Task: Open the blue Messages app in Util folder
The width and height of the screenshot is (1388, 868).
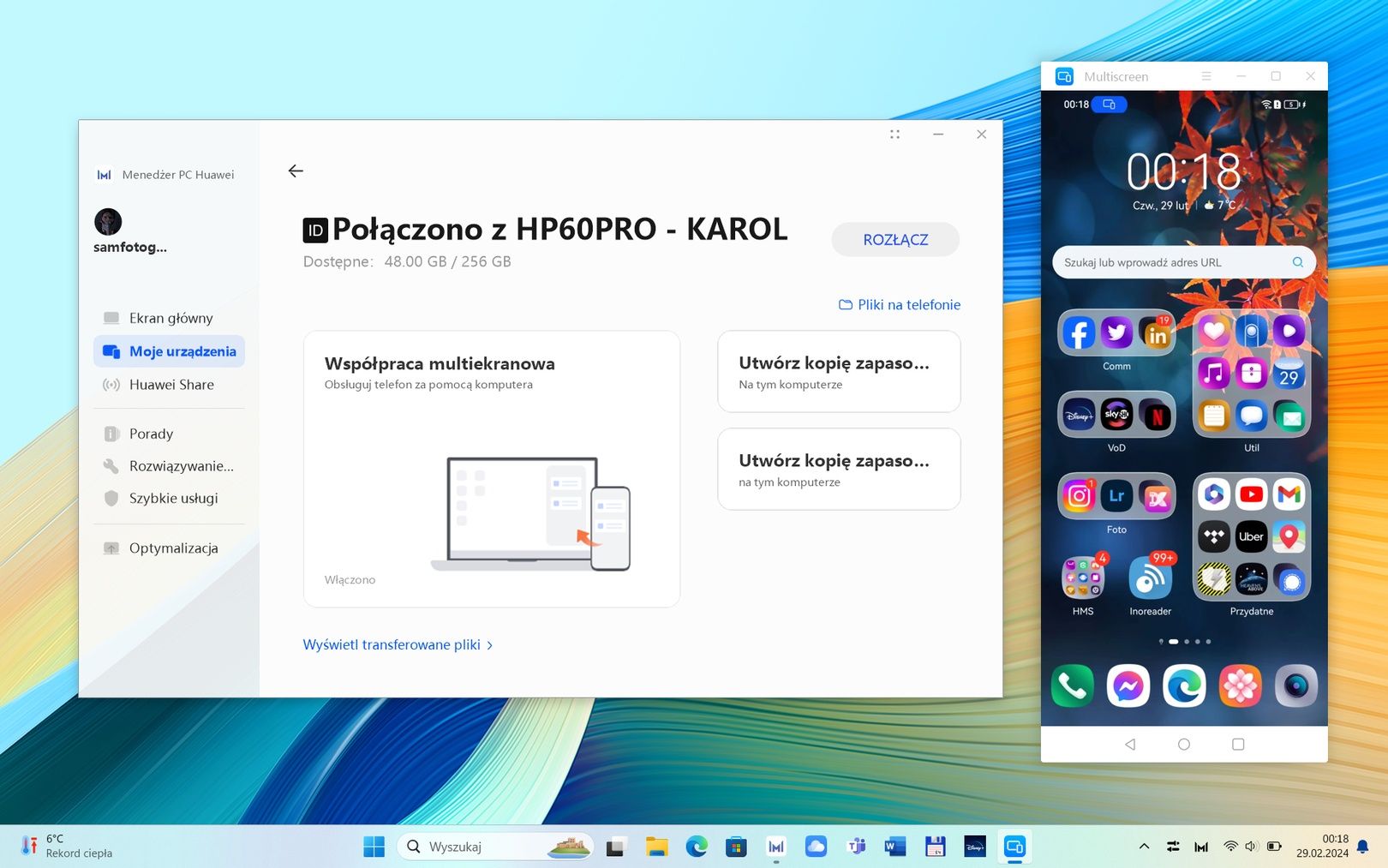Action: click(x=1252, y=416)
